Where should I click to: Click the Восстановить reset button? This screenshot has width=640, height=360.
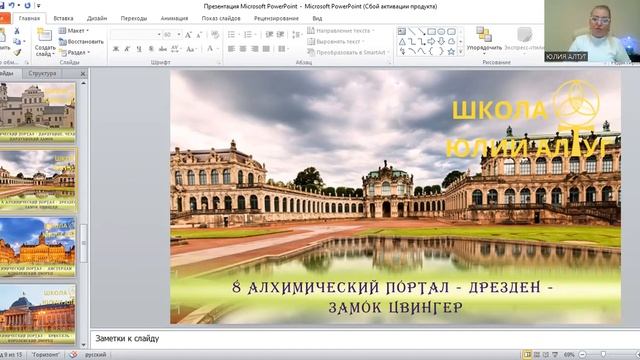click(x=81, y=42)
